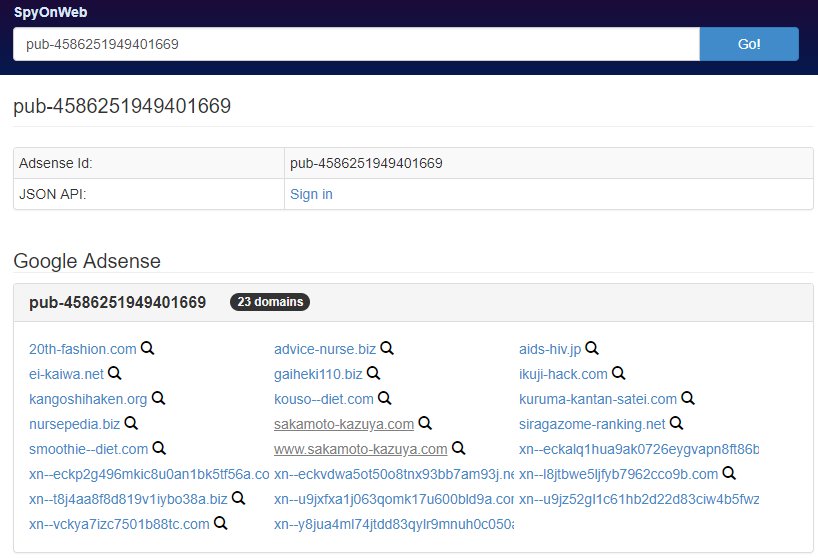This screenshot has width=818, height=558.
Task: Click magnifier icon next to aids-hiv.jp
Action: pyautogui.click(x=592, y=348)
